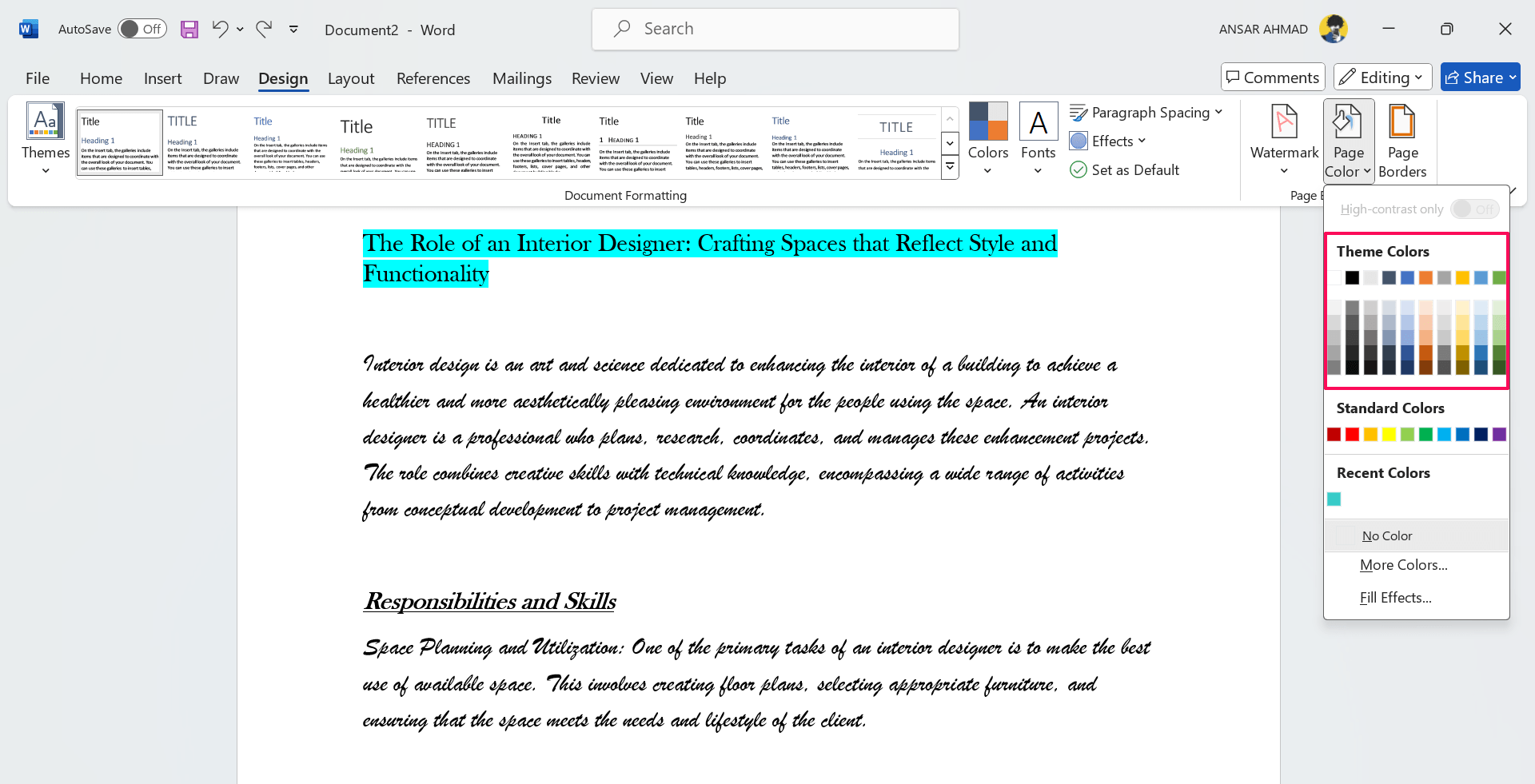Viewport: 1535px width, 784px height.
Task: Switch to the Home tab
Action: (101, 78)
